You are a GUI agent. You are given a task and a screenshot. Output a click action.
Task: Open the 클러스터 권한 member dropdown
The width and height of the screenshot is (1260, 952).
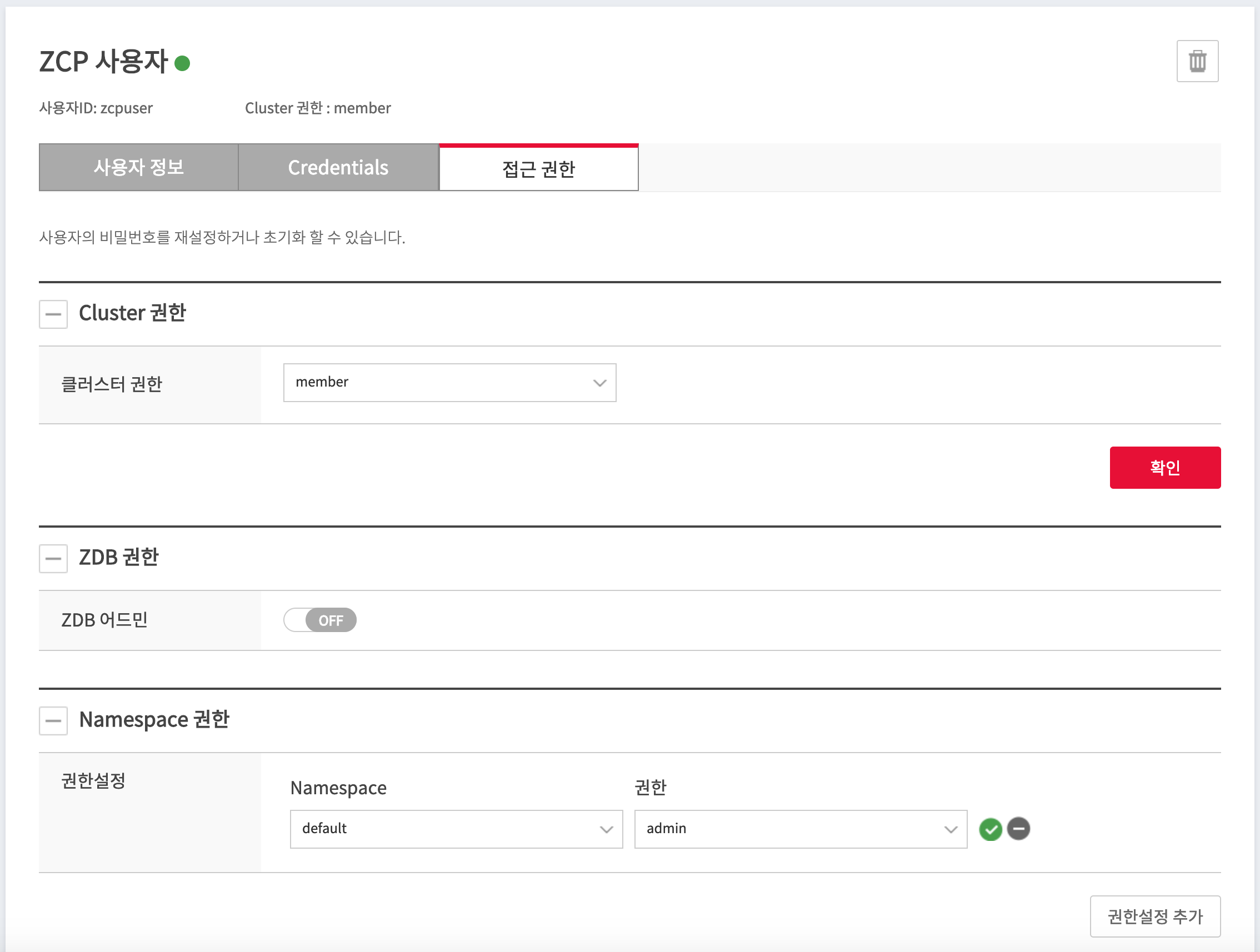click(x=449, y=383)
